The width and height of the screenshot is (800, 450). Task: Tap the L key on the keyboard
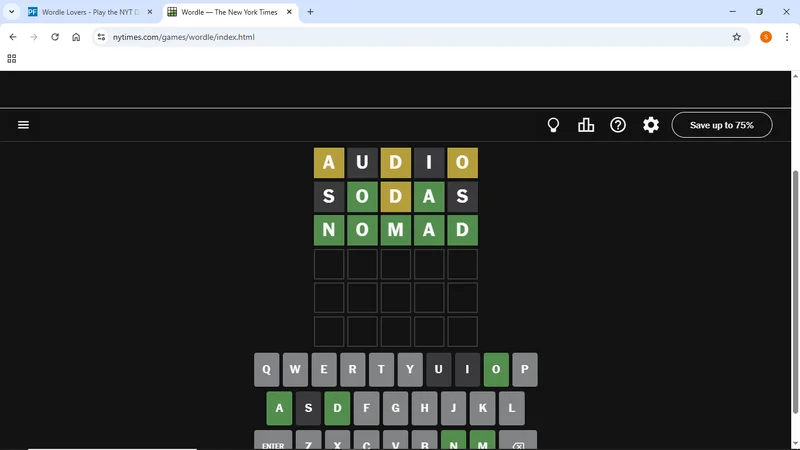pos(512,408)
